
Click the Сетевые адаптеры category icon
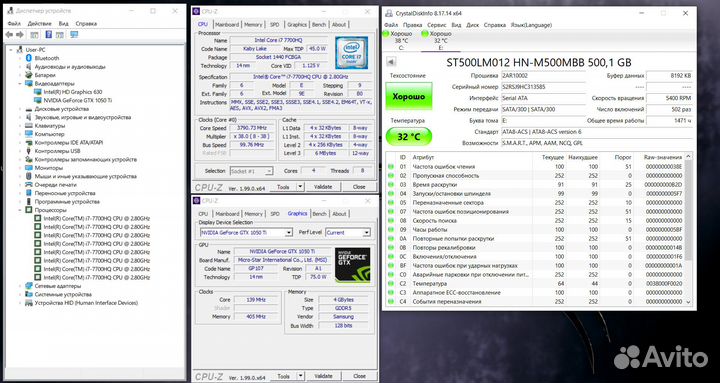pyautogui.click(x=29, y=286)
